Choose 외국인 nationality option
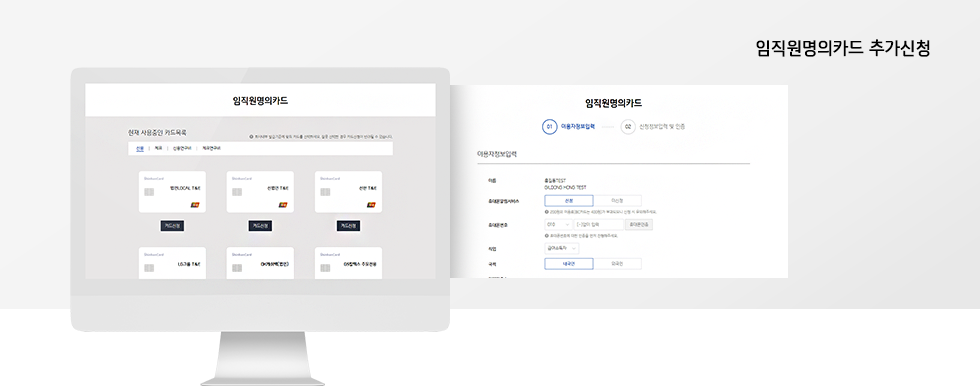The height and width of the screenshot is (386, 980). click(617, 264)
